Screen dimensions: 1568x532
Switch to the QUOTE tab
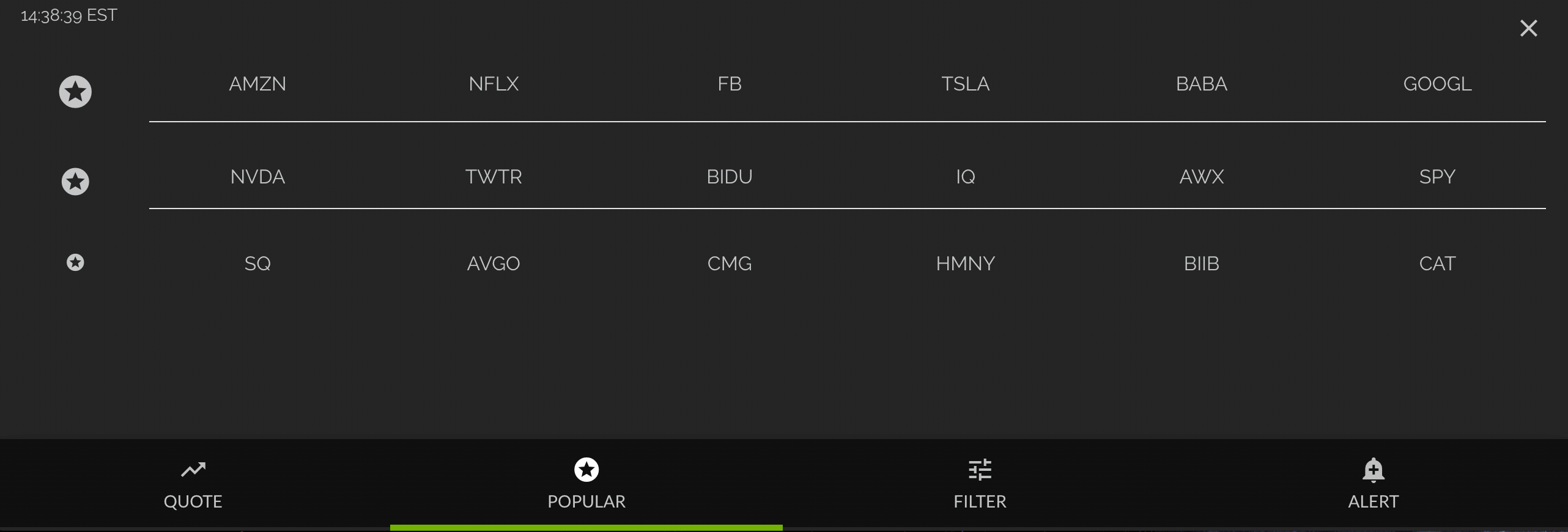point(193,501)
